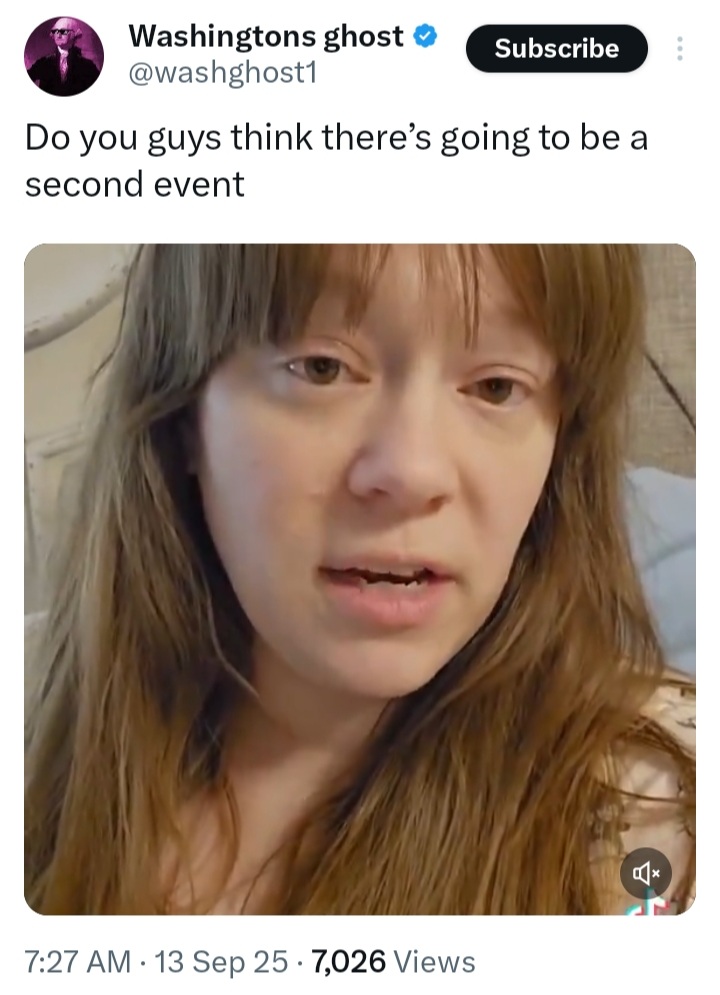Unmute the video with the speaker icon

click(x=646, y=873)
